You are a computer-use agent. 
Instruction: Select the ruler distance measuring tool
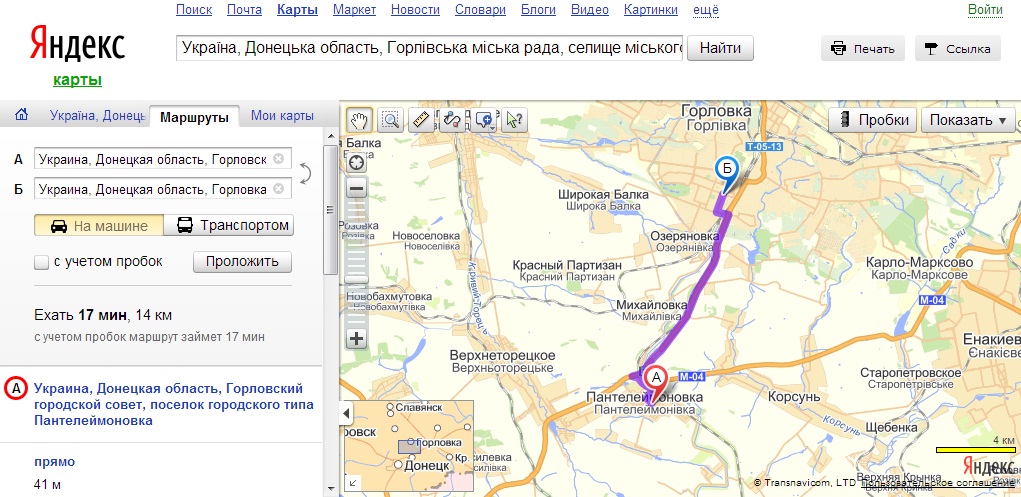pyautogui.click(x=421, y=120)
